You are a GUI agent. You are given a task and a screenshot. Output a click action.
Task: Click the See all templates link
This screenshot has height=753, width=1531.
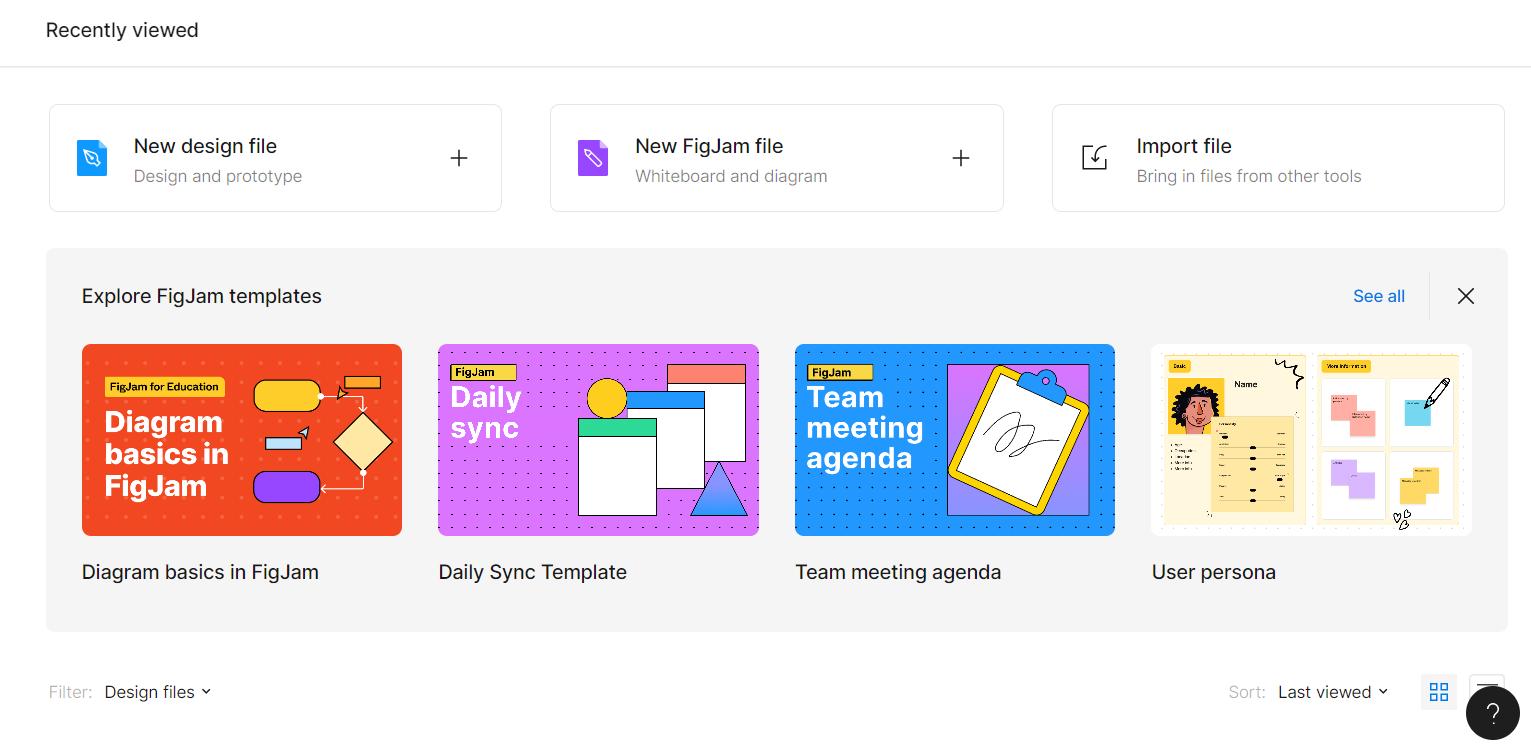[x=1378, y=296]
